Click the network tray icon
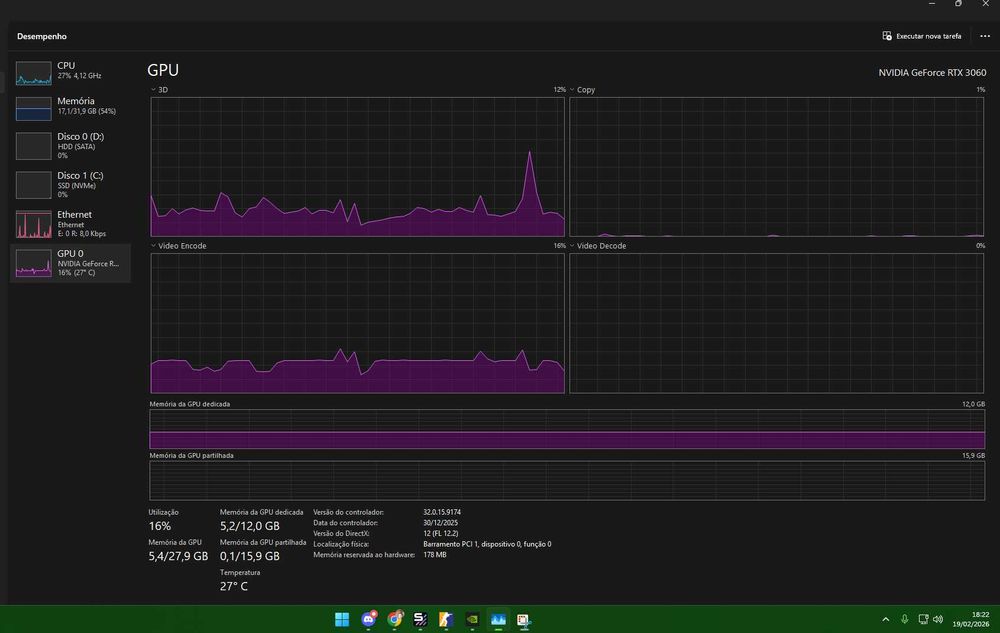The height and width of the screenshot is (633, 1000). pyautogui.click(x=923, y=619)
